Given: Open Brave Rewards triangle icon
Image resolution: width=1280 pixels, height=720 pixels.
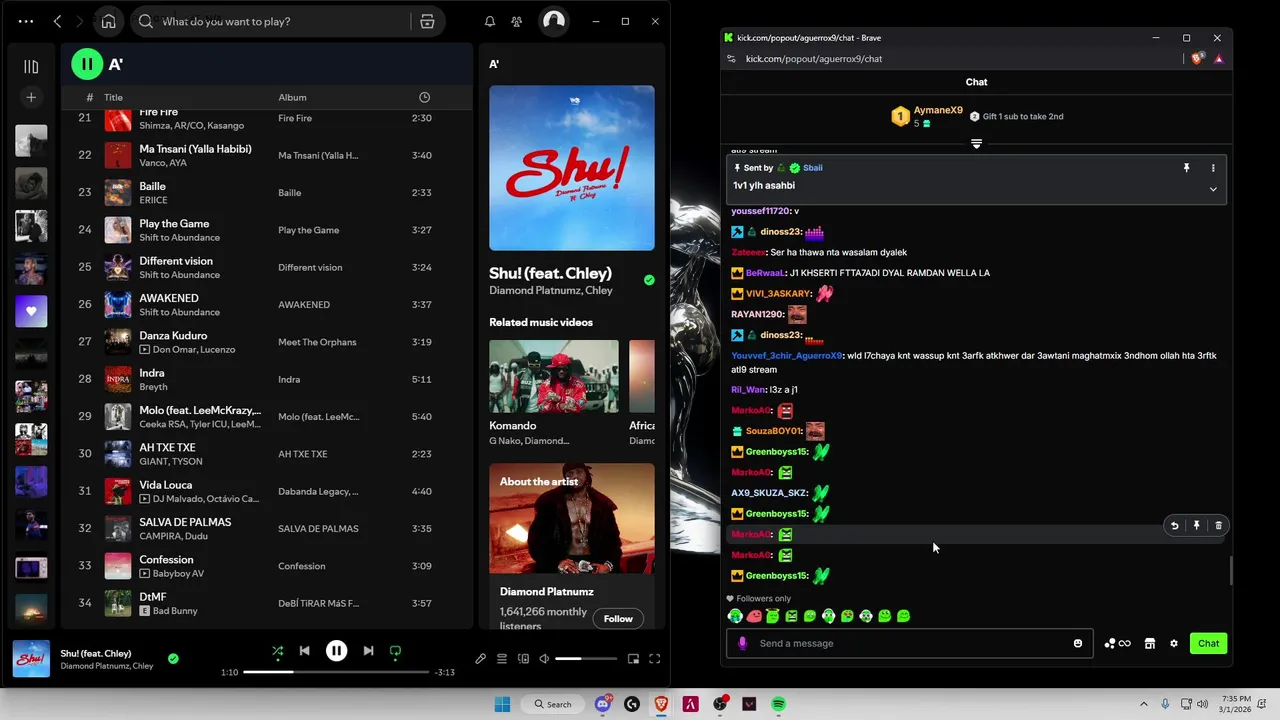Looking at the screenshot, I should [1219, 59].
